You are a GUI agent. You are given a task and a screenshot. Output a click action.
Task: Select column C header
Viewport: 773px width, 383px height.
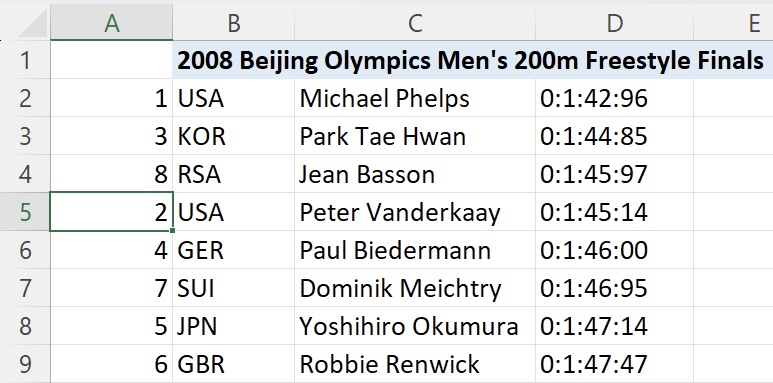coord(415,23)
